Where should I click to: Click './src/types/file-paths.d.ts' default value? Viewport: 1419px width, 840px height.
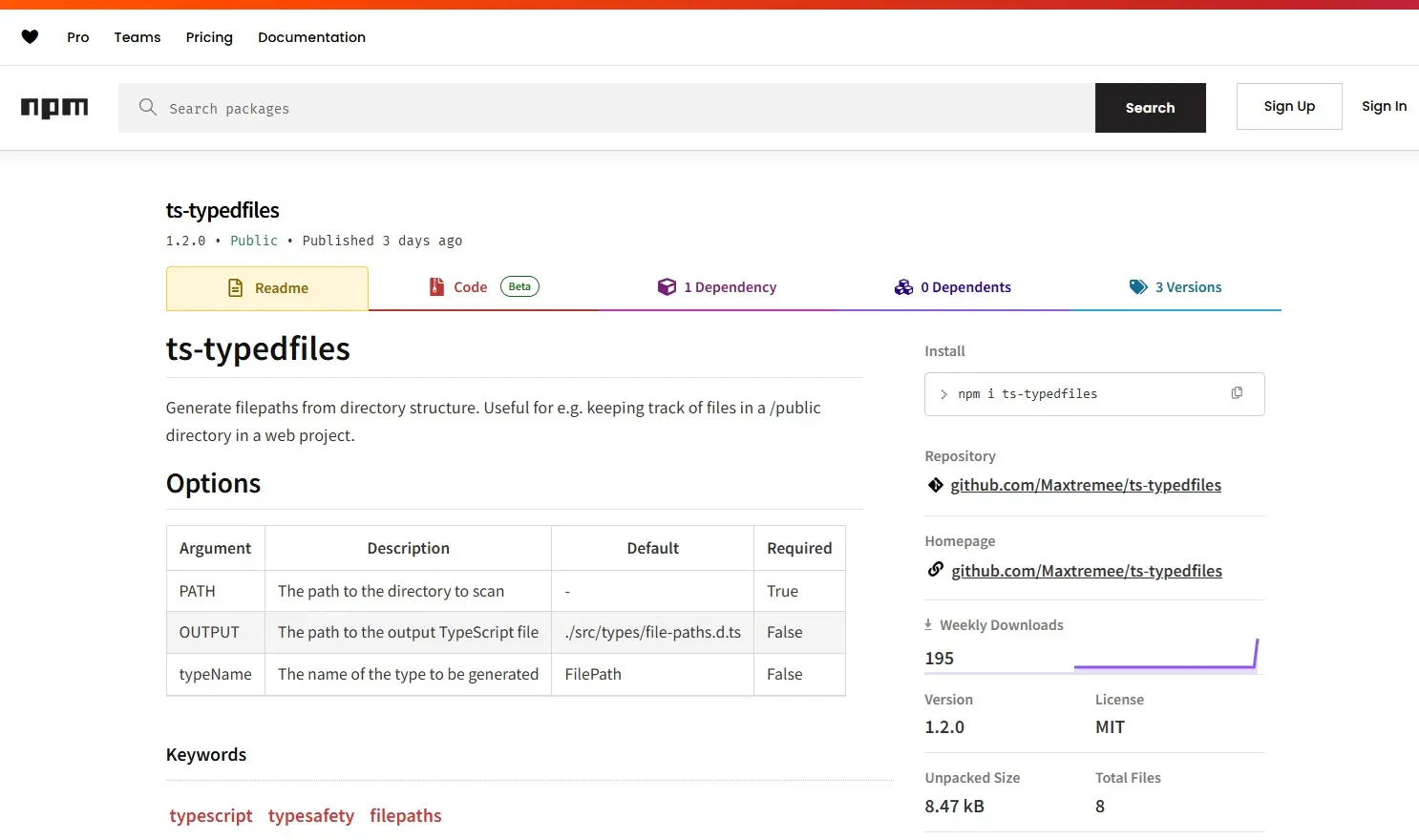pos(653,632)
